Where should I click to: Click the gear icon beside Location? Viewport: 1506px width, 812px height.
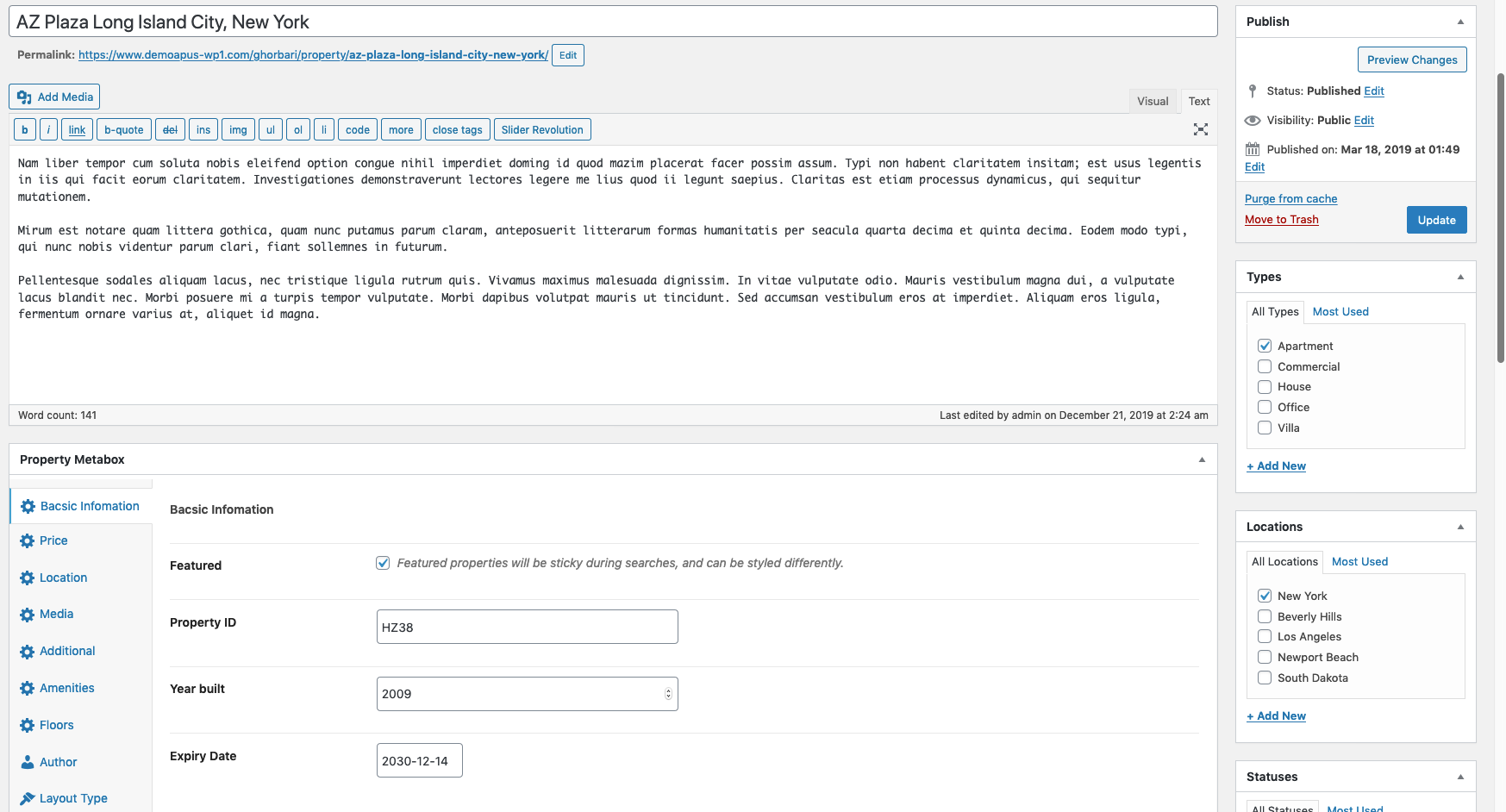[28, 578]
